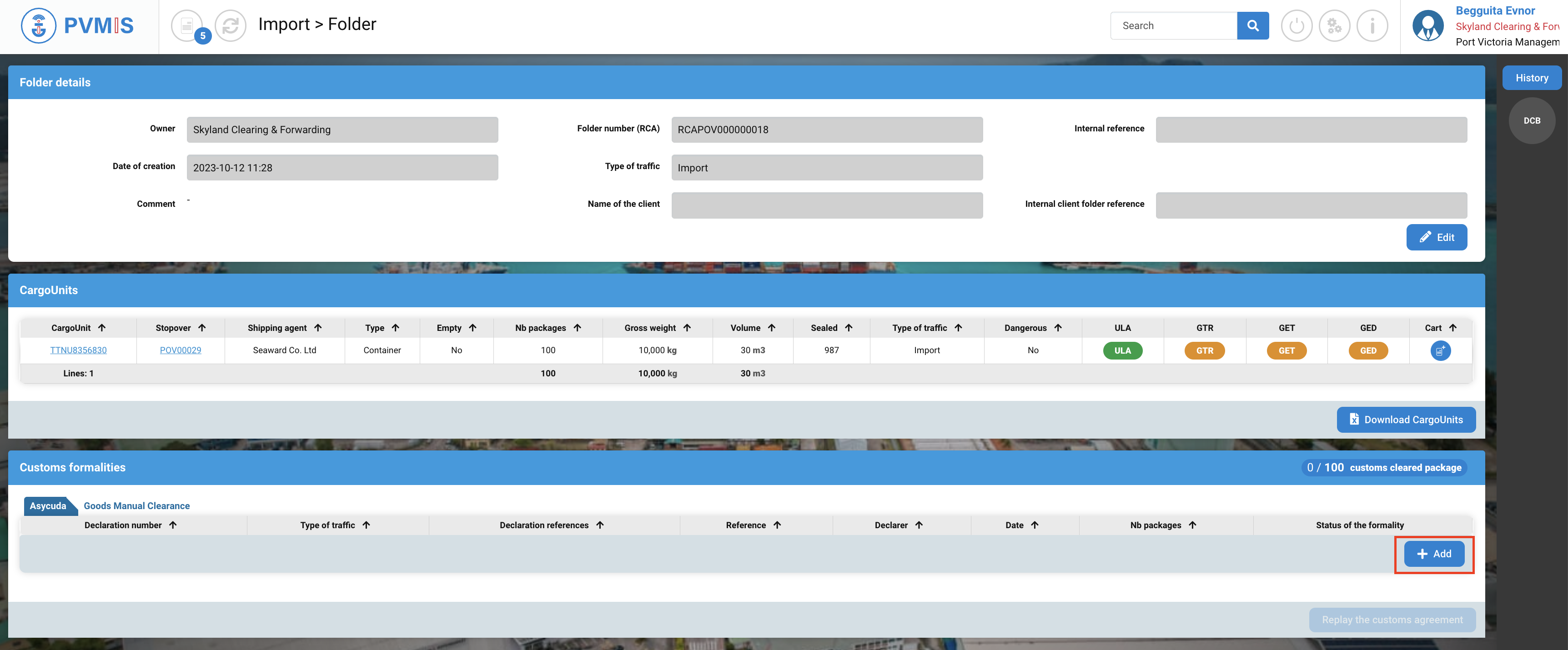This screenshot has height=650, width=1568.
Task: Click the History button
Action: (1532, 78)
